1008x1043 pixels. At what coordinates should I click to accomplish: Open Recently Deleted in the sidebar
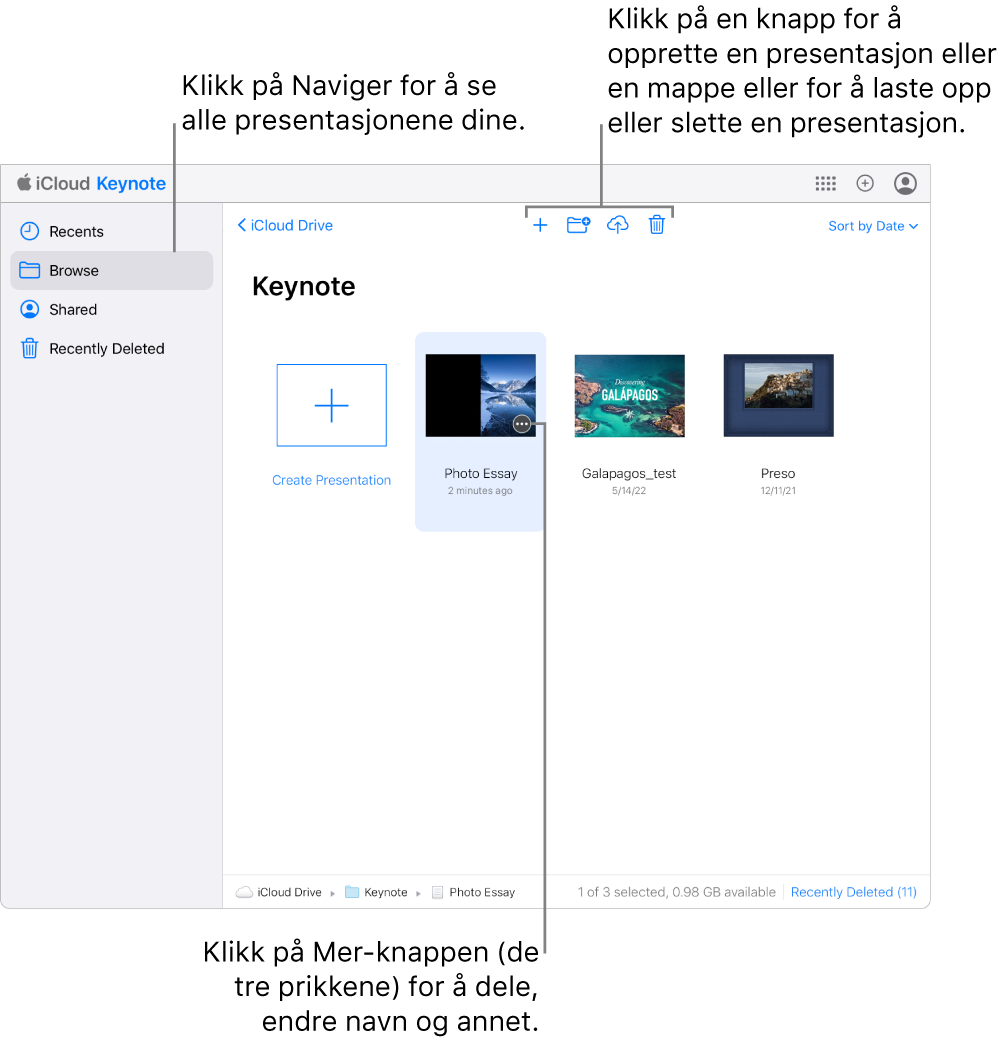[111, 348]
